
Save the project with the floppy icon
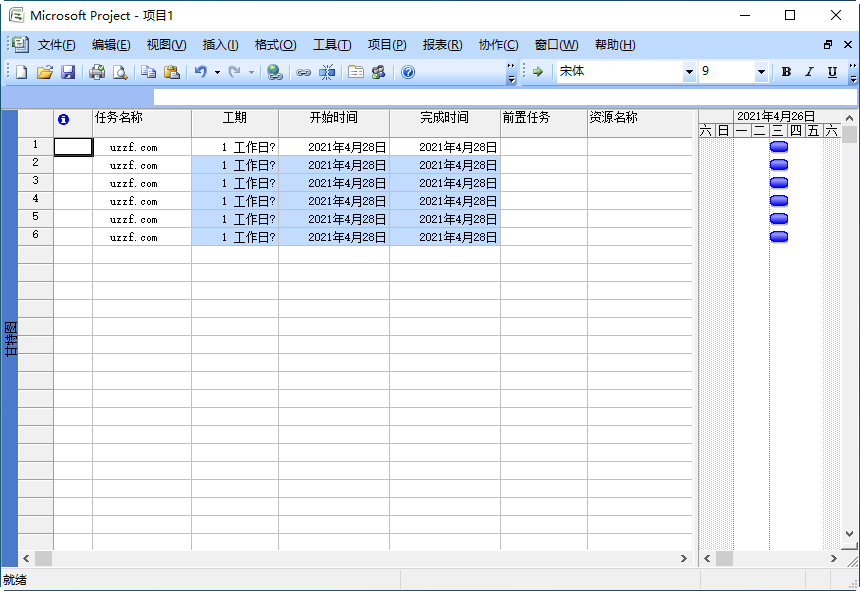pos(67,72)
